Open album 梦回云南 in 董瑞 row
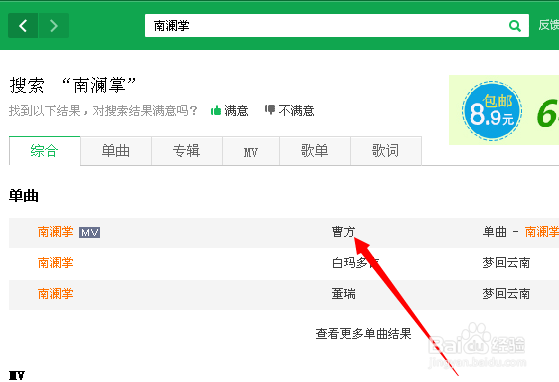The image size is (559, 382). 506,294
